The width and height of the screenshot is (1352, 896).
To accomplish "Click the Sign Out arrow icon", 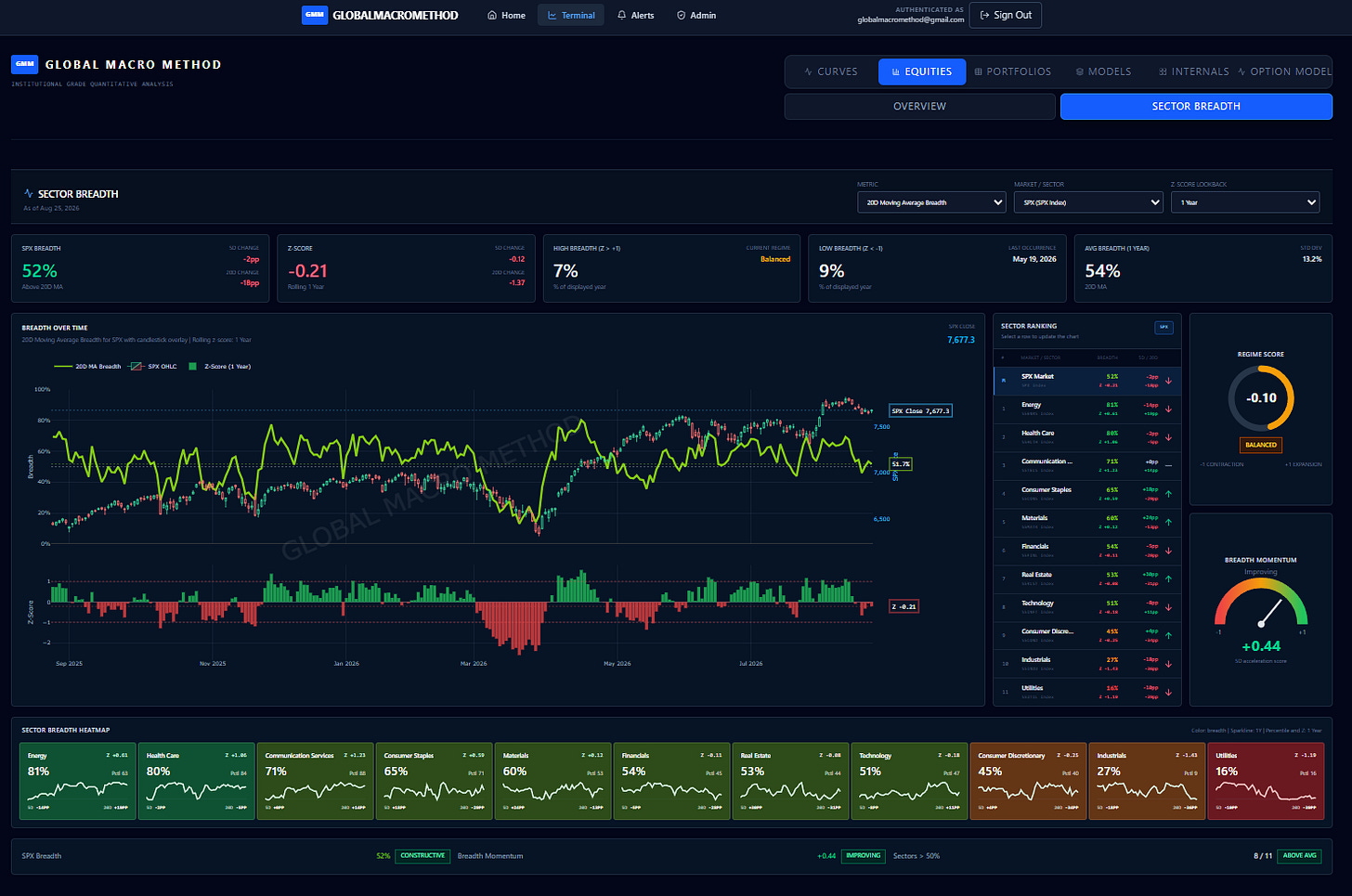I will tap(984, 15).
